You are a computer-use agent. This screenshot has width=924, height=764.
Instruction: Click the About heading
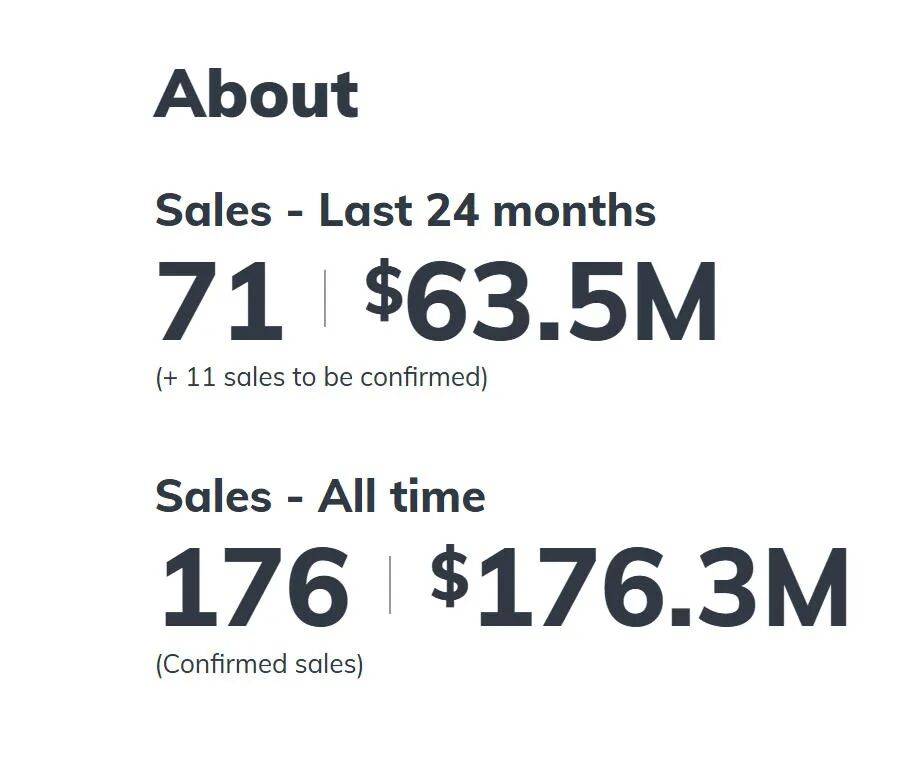(256, 94)
